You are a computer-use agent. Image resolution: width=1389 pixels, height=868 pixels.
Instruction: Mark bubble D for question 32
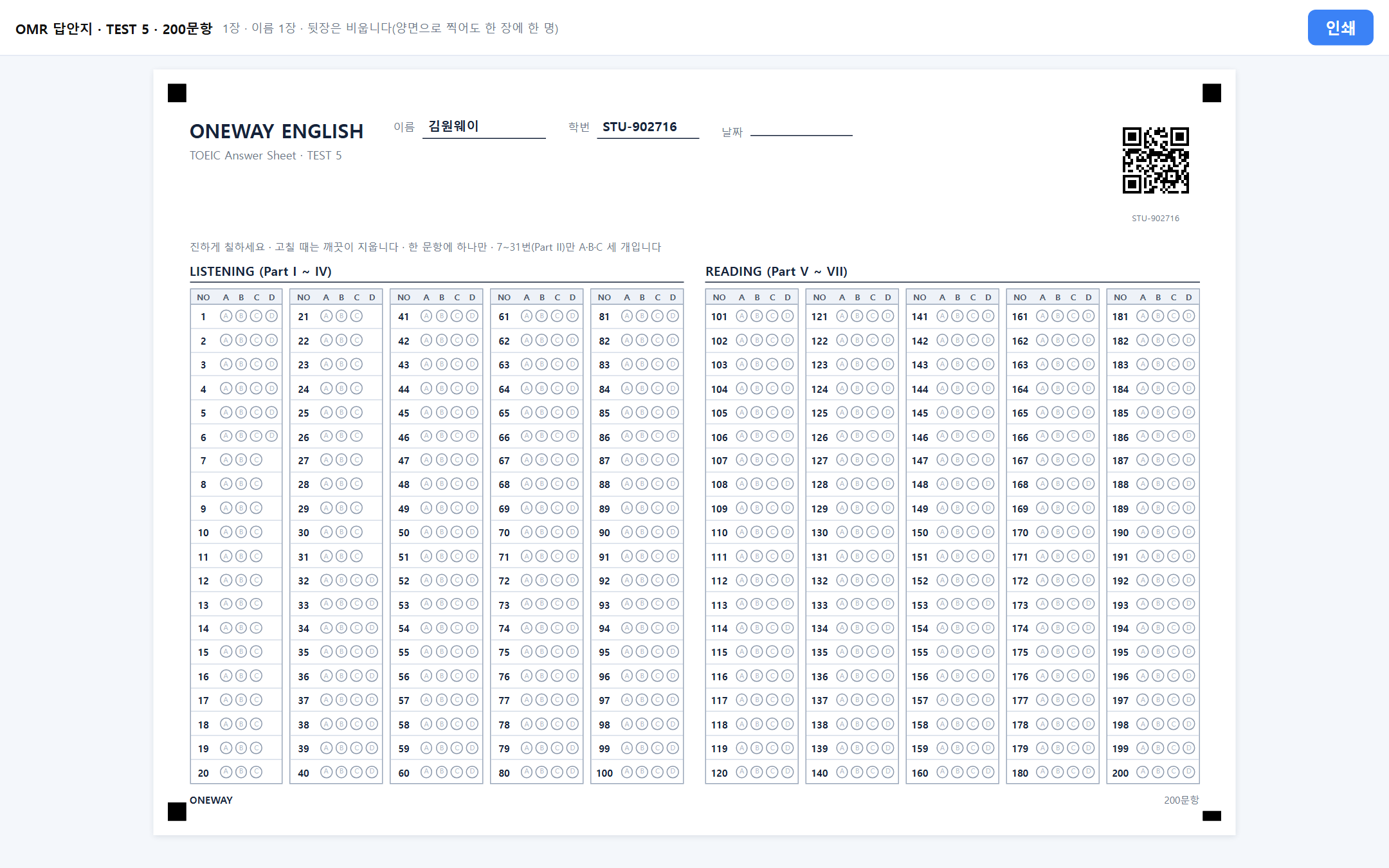coord(372,581)
